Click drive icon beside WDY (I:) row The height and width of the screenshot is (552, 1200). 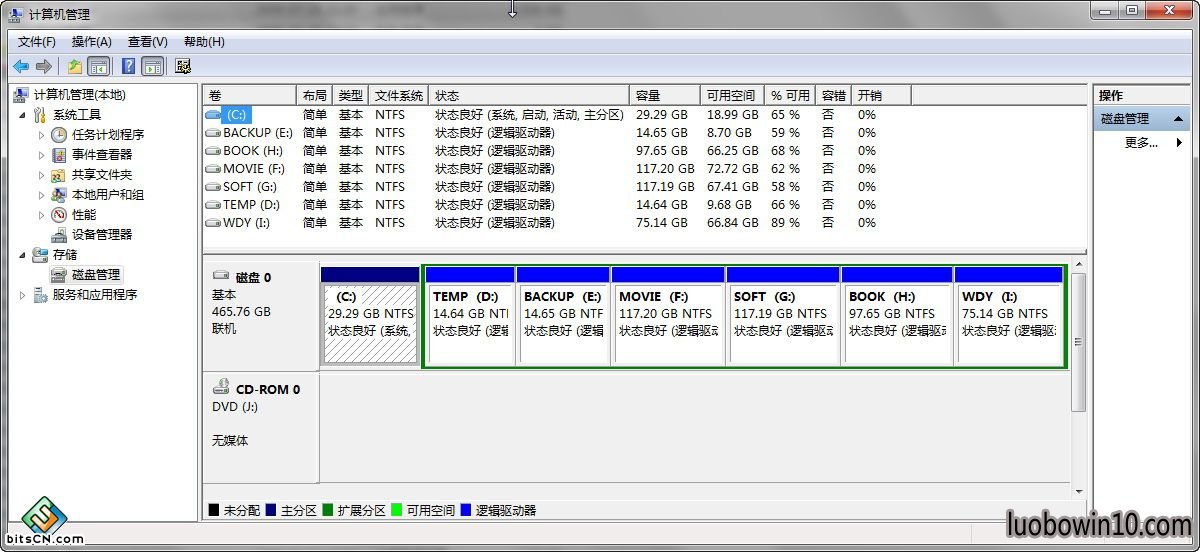[212, 223]
